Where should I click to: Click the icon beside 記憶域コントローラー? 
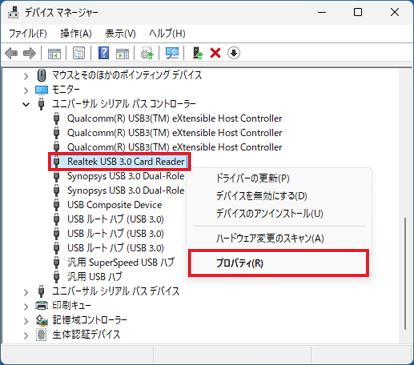click(x=42, y=320)
